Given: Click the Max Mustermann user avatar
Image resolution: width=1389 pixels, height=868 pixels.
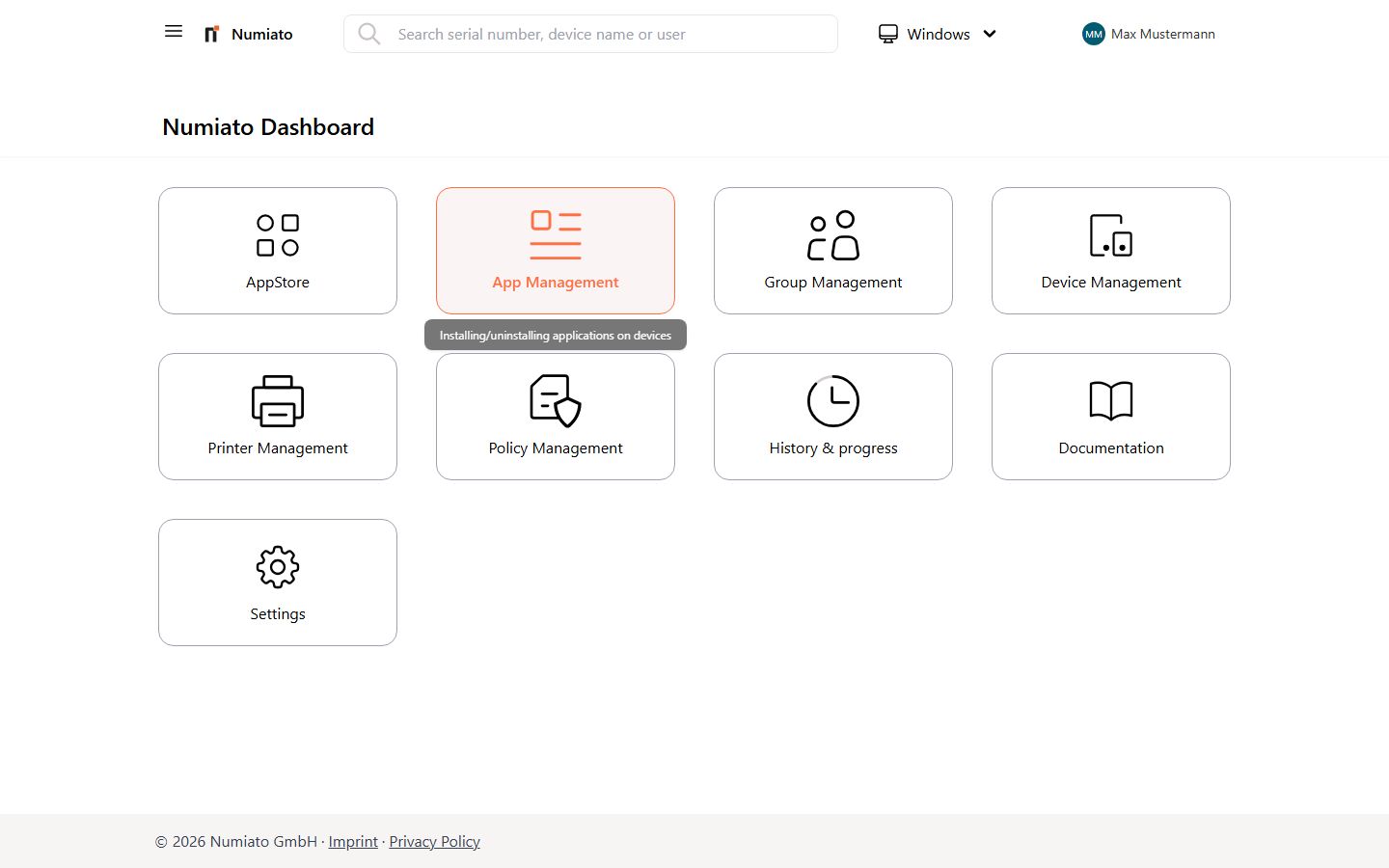Looking at the screenshot, I should 1093,34.
